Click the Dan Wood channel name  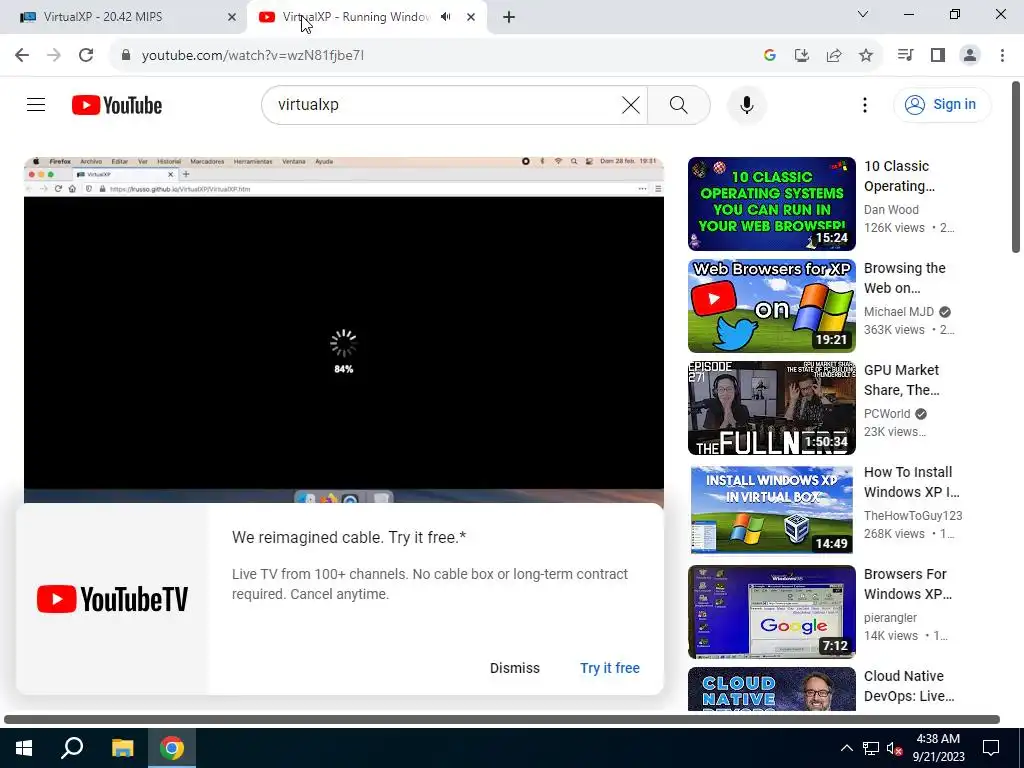[x=891, y=210]
